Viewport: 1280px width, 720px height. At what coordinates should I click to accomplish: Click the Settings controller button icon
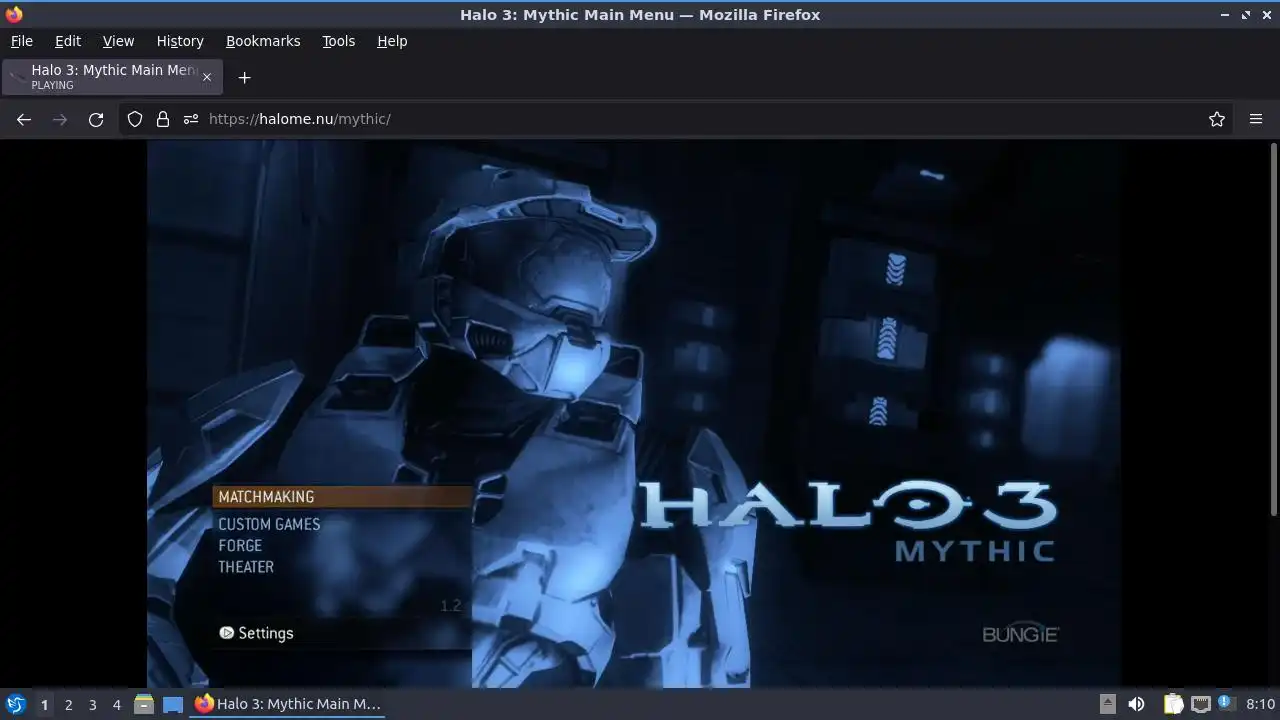227,633
